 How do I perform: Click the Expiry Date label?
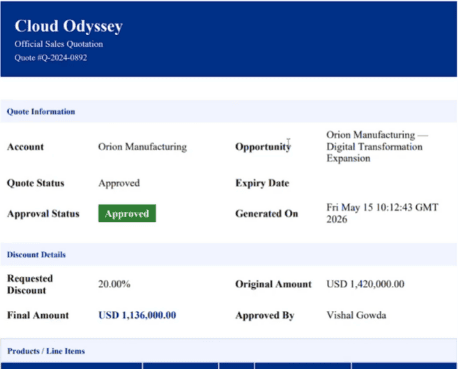(262, 183)
